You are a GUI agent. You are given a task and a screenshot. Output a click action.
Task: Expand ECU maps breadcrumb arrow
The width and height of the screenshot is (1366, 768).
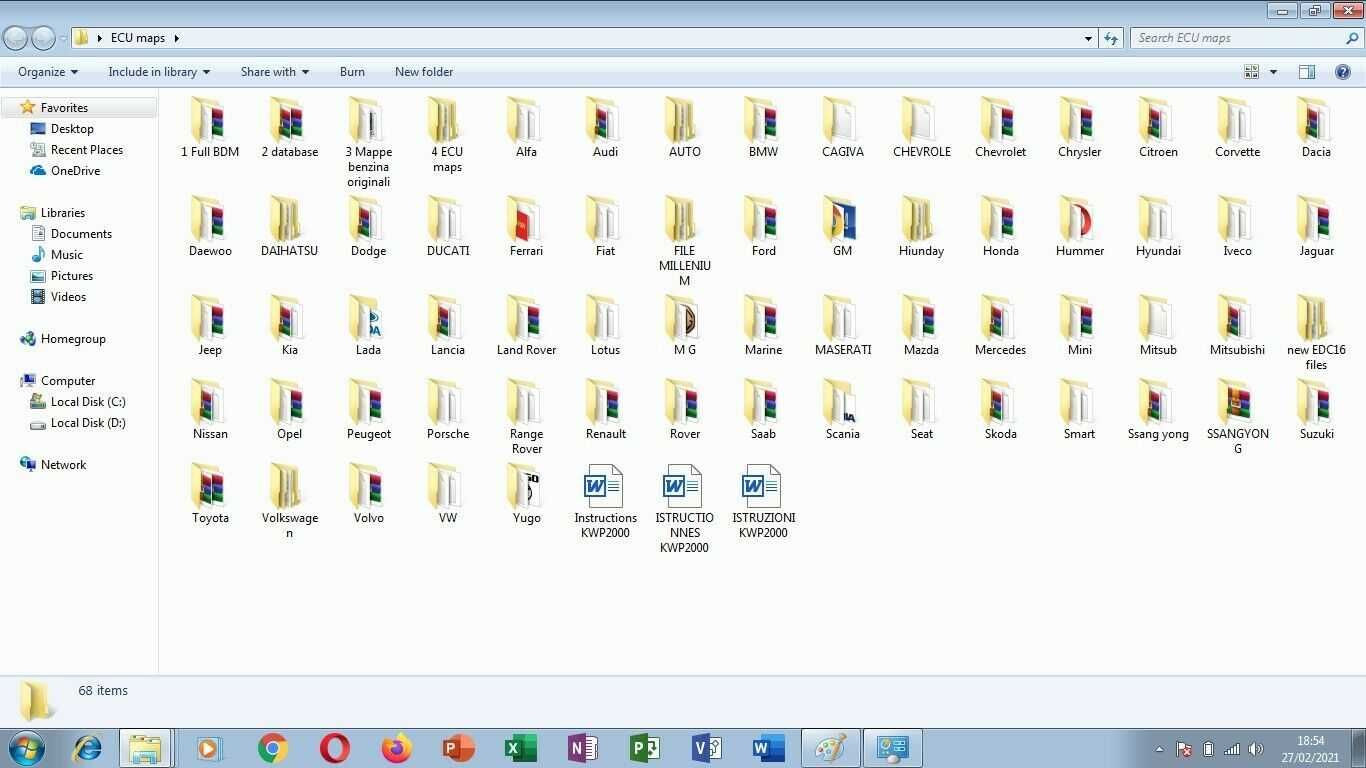point(176,38)
